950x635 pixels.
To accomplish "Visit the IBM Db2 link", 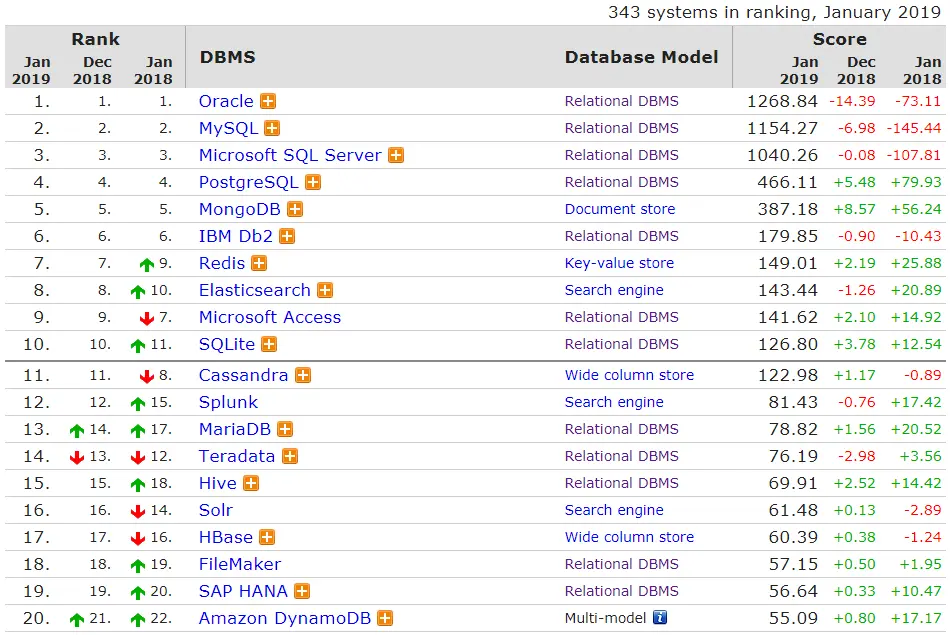I will pos(236,236).
